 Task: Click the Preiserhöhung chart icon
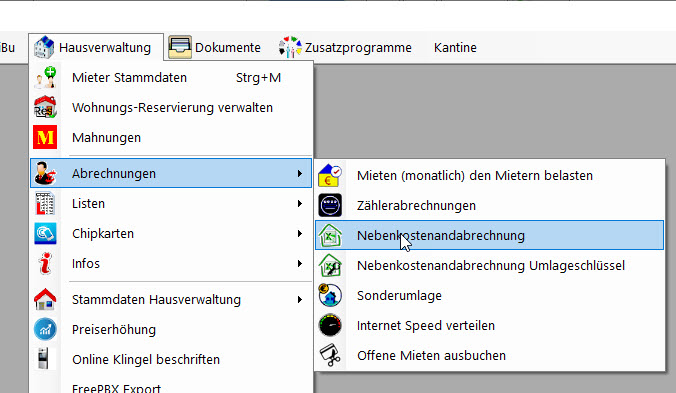point(45,329)
